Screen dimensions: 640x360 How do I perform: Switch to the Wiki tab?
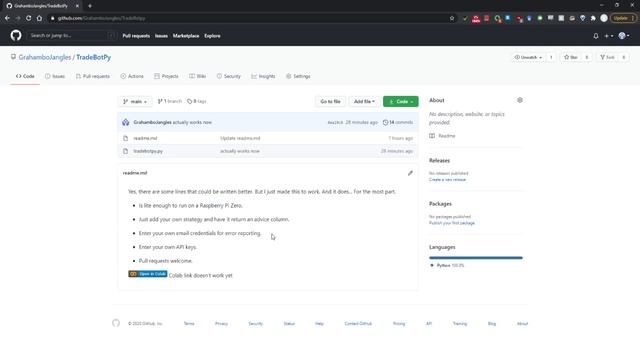[x=198, y=76]
